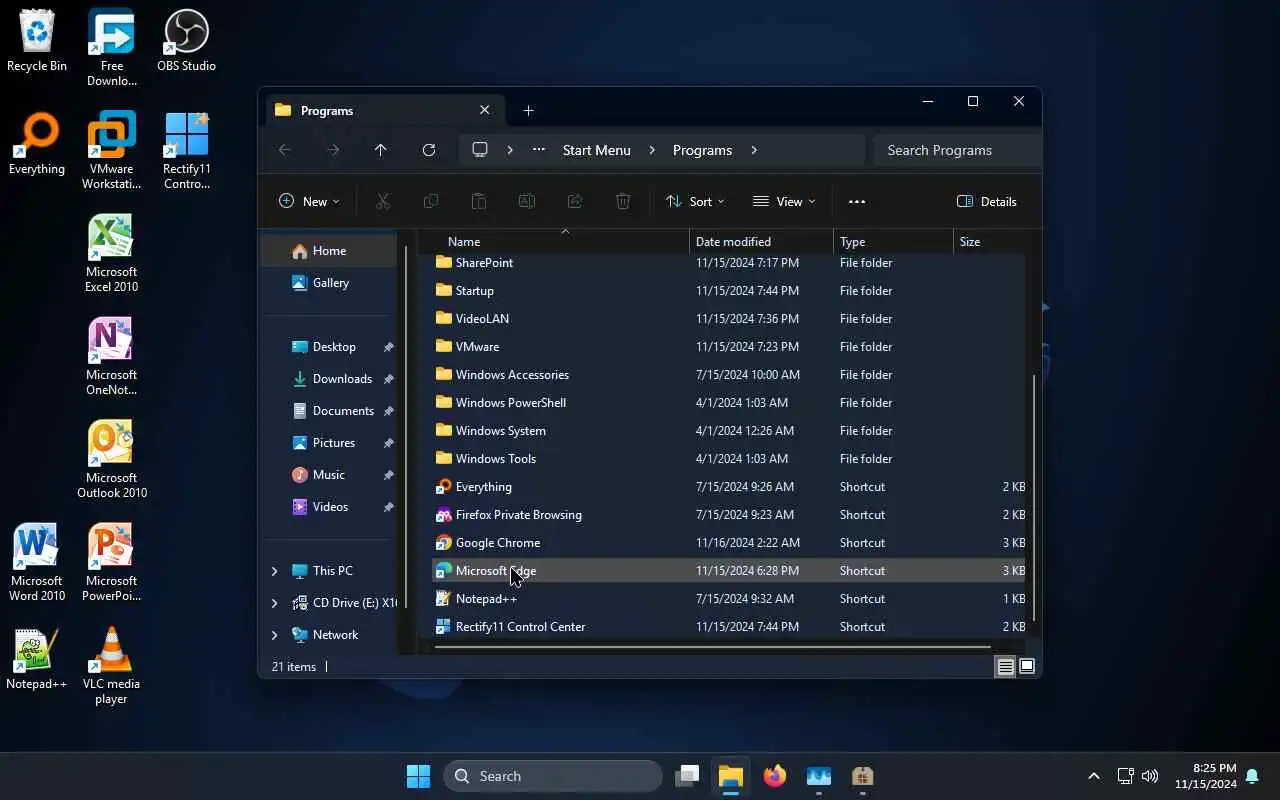Select the VideoLAN folder
1280x800 pixels.
pos(730,319)
